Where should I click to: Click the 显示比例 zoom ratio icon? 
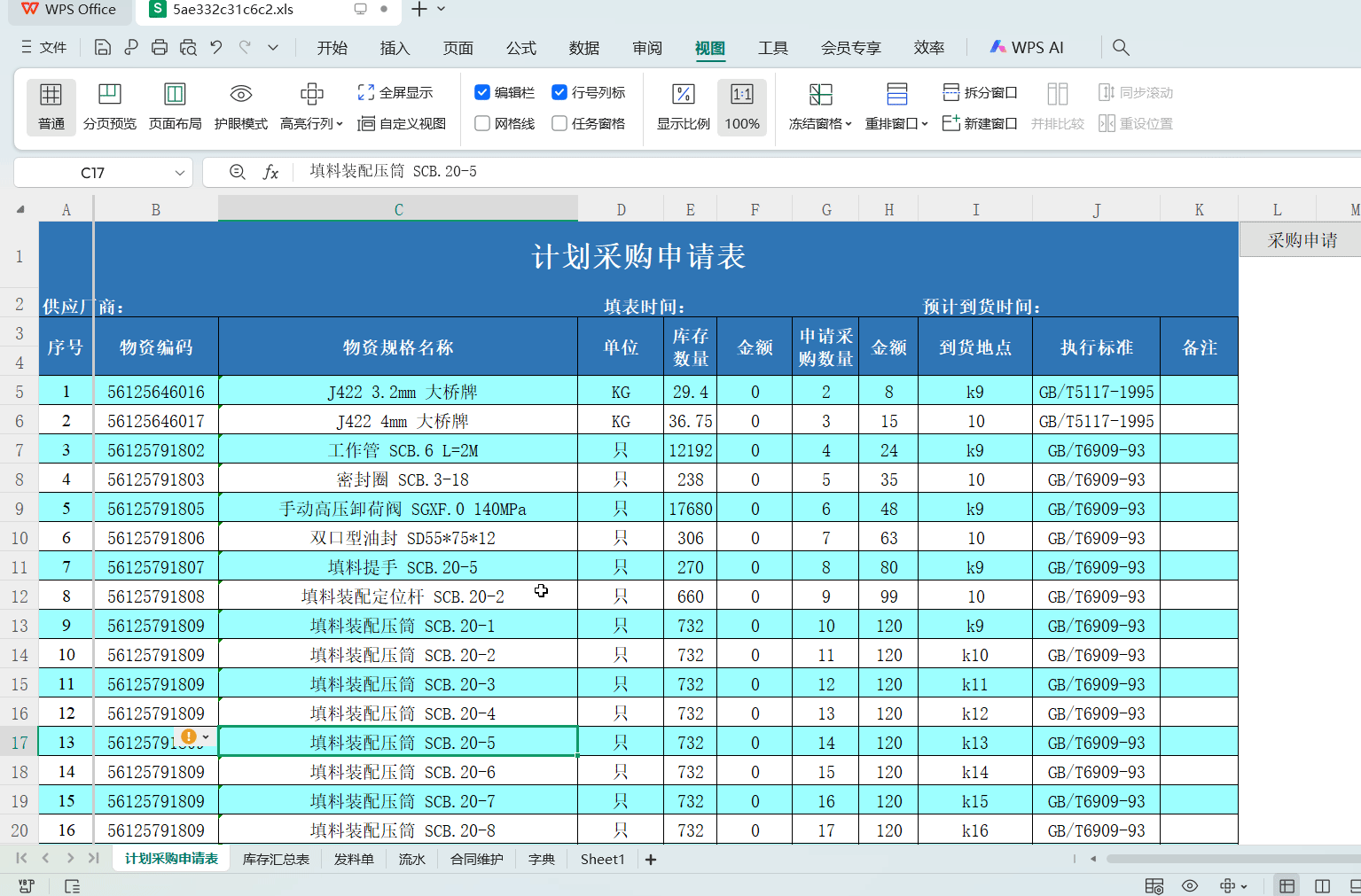pyautogui.click(x=682, y=105)
